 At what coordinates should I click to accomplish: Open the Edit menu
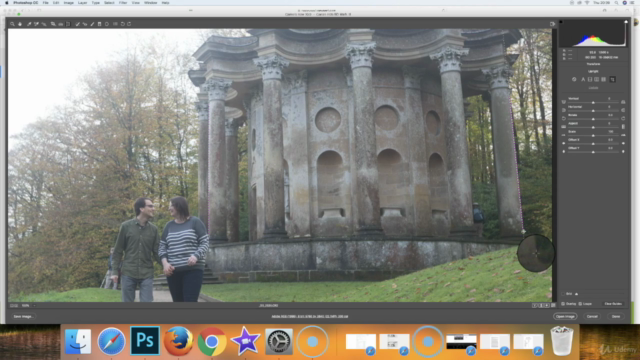[56, 3]
